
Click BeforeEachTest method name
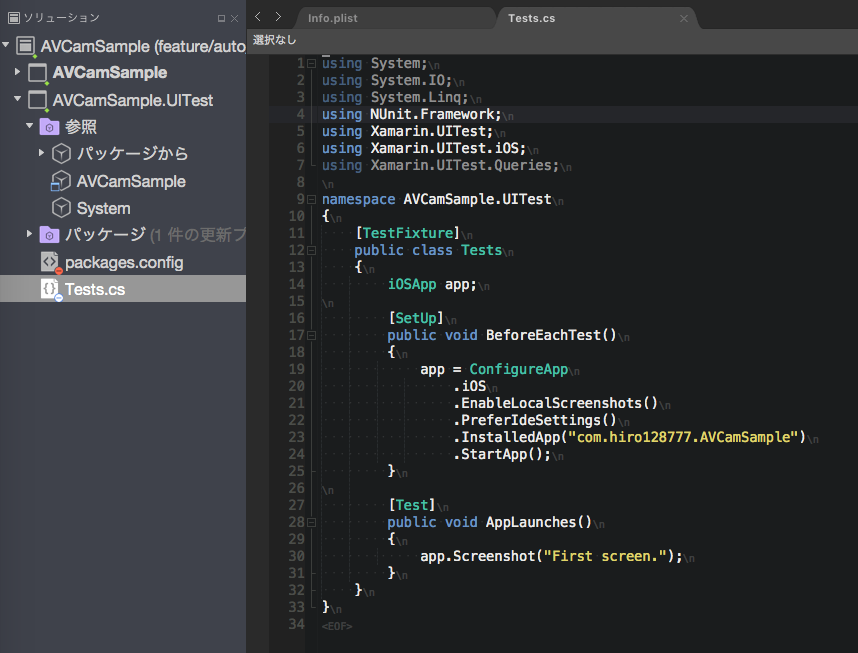[x=543, y=335]
